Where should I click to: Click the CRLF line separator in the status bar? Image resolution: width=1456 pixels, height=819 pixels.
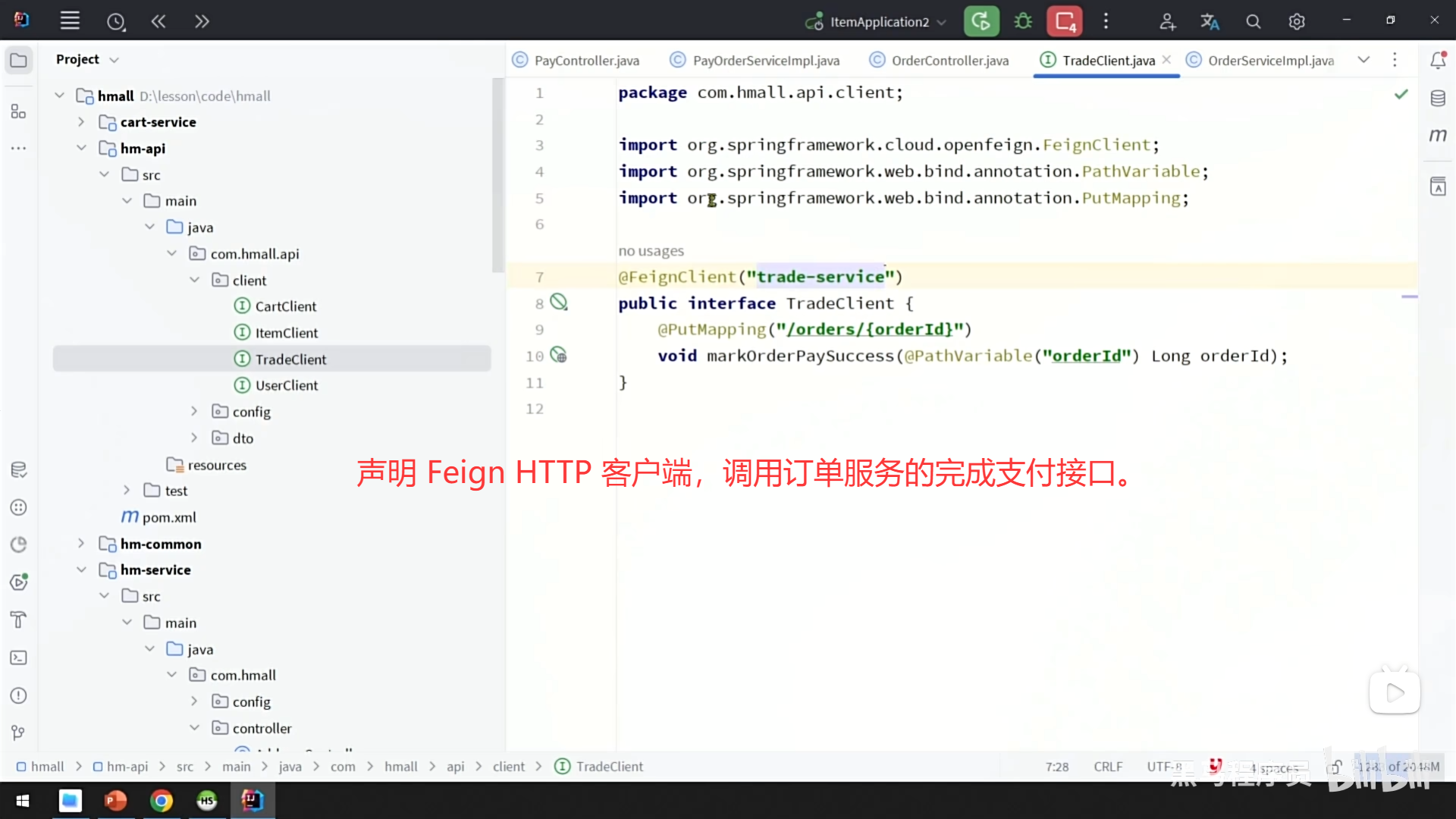tap(1108, 767)
